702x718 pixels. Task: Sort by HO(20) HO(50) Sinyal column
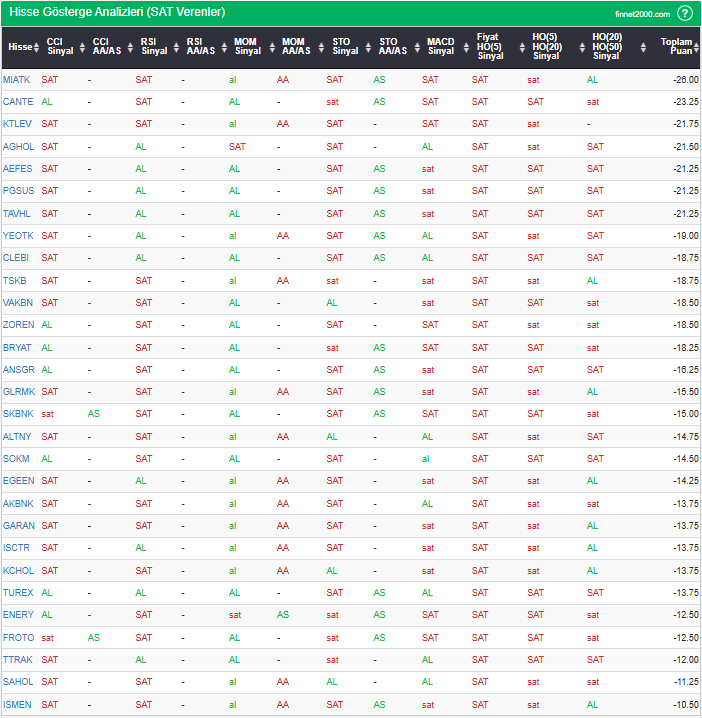pos(606,47)
